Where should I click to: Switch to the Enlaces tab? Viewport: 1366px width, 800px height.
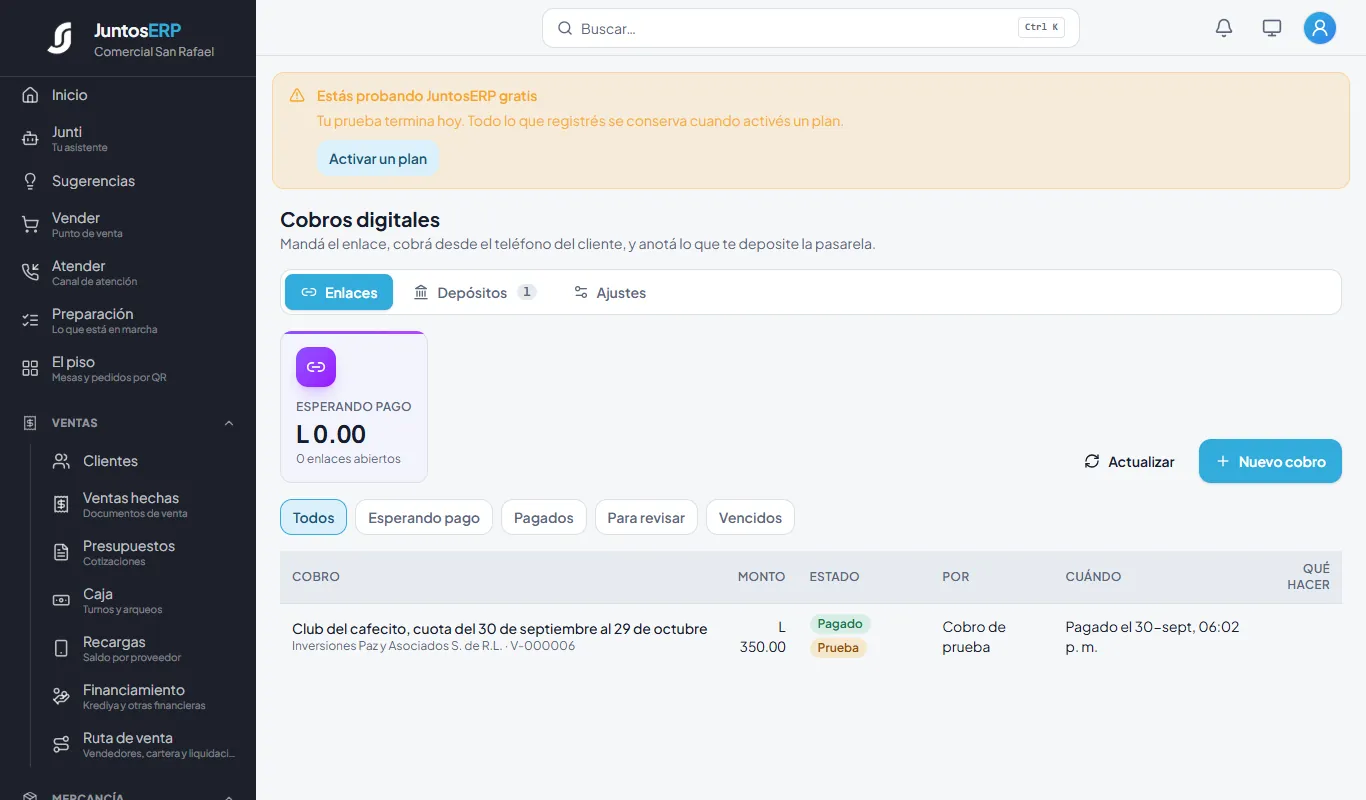(x=339, y=292)
